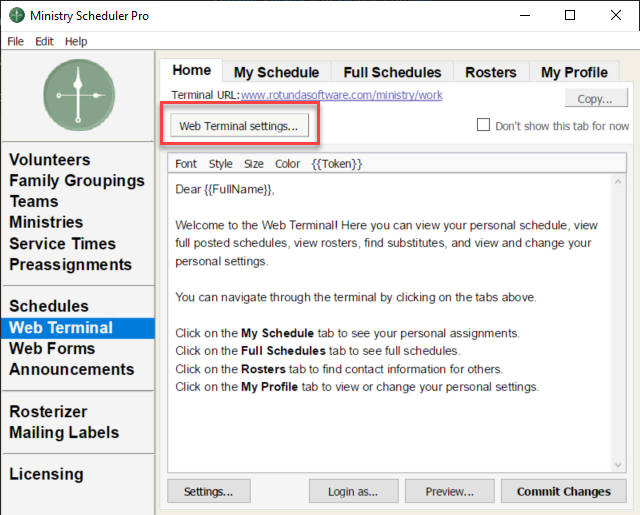Select Preassignments in the sidebar

pos(71,264)
